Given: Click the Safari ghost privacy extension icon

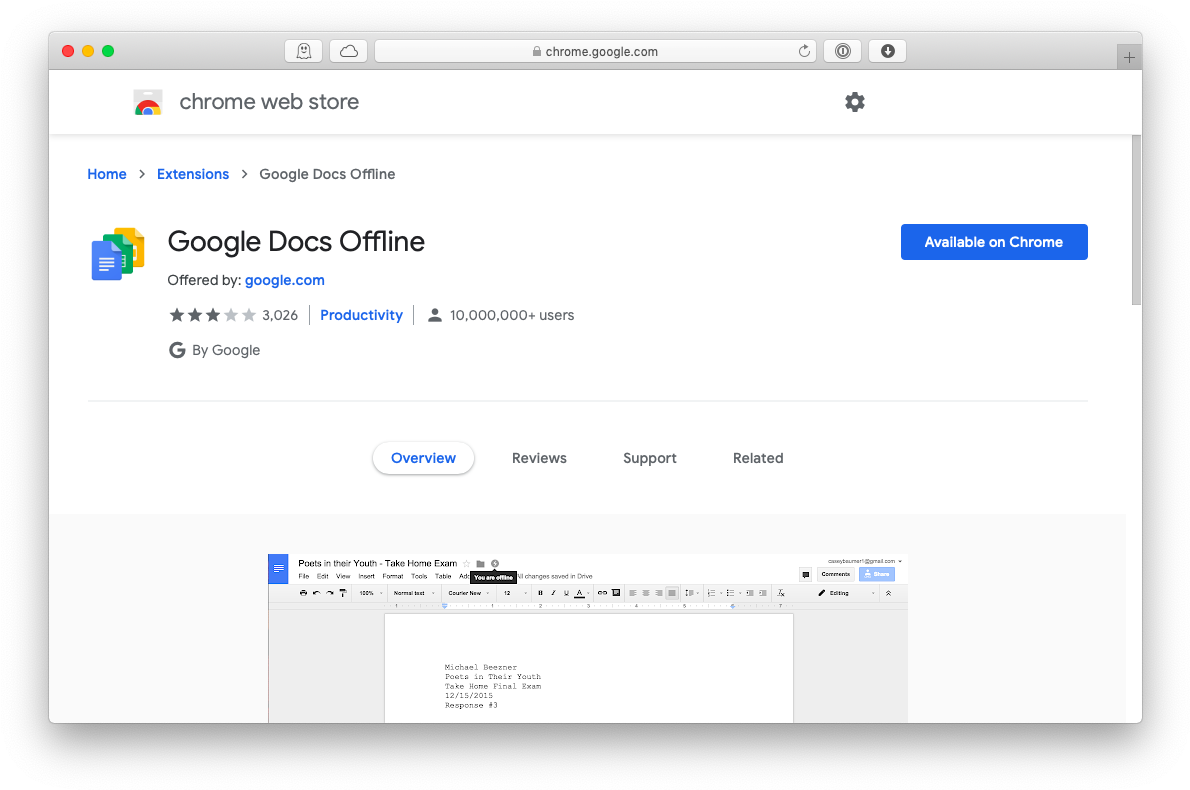Looking at the screenshot, I should click(304, 51).
